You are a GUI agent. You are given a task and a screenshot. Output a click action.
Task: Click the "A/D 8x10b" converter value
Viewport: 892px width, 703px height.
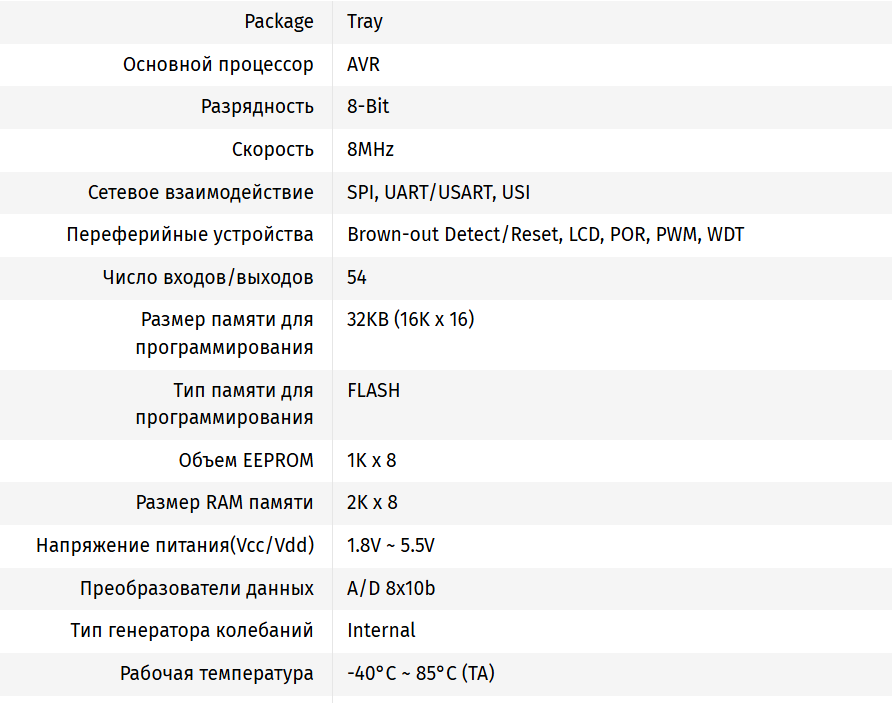pos(391,588)
